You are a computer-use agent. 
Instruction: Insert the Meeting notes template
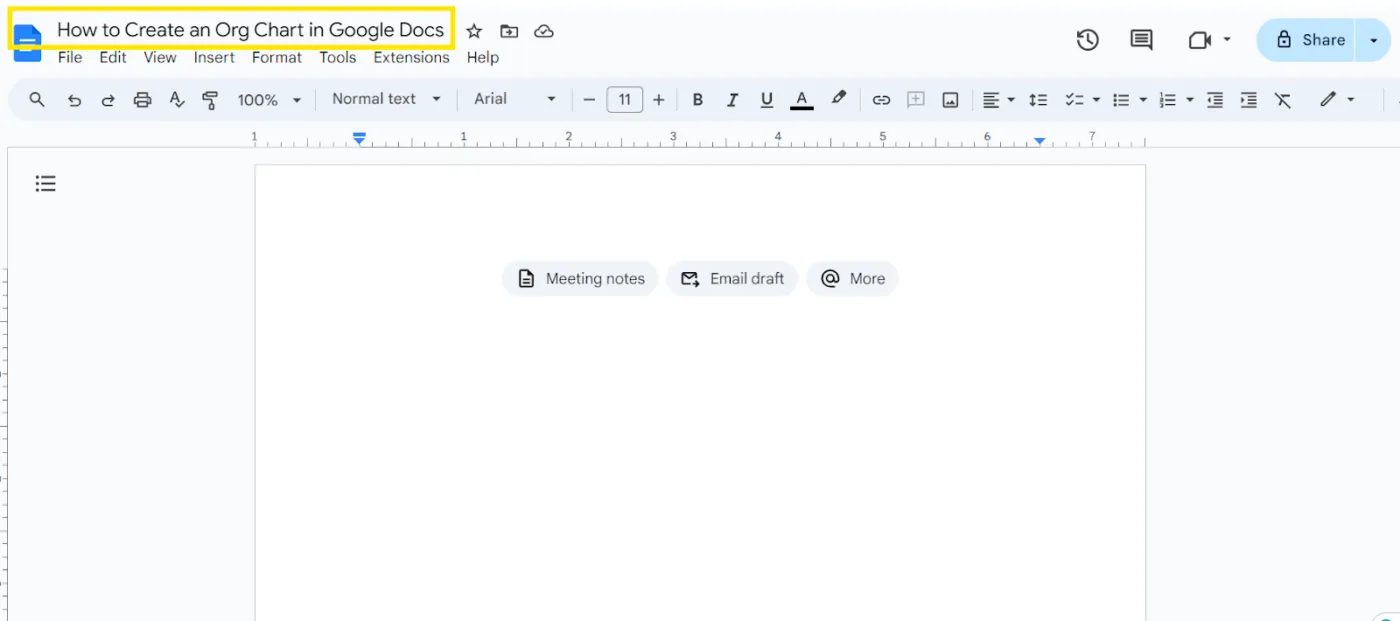[x=580, y=279]
